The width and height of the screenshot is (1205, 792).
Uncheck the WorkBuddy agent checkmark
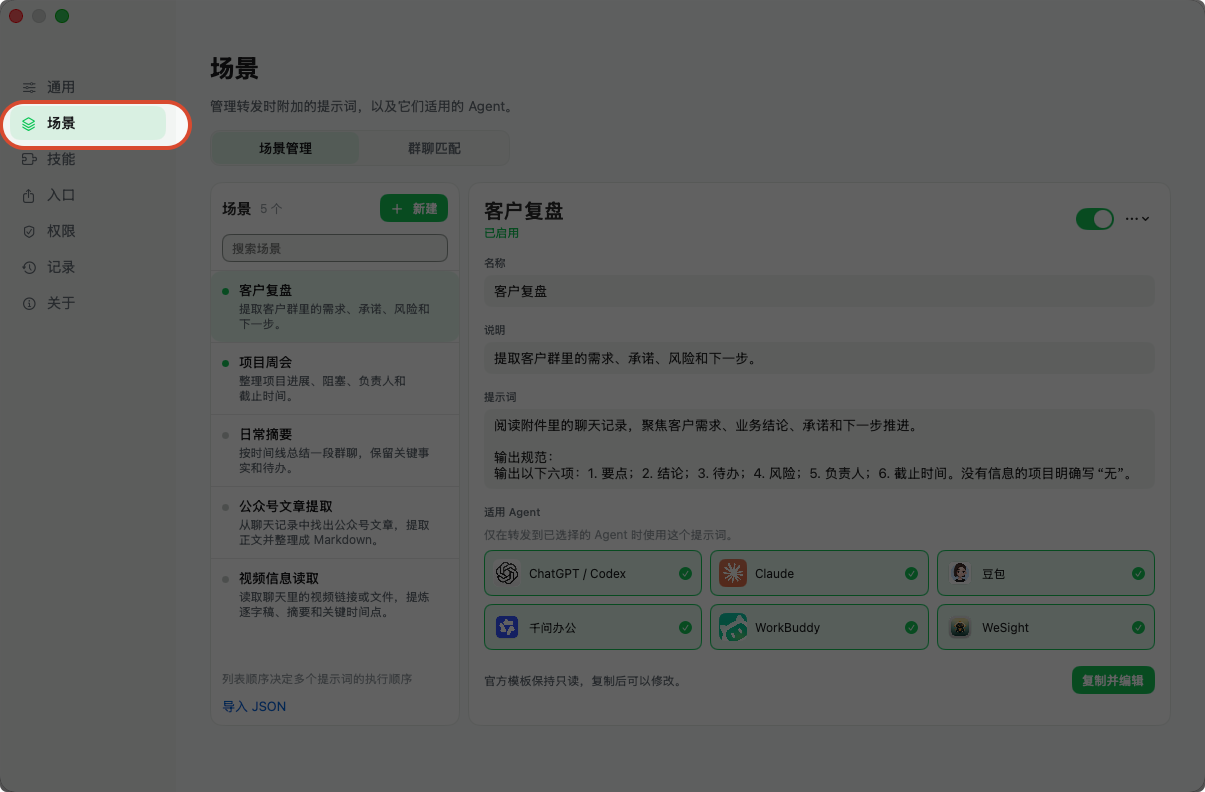tap(911, 628)
